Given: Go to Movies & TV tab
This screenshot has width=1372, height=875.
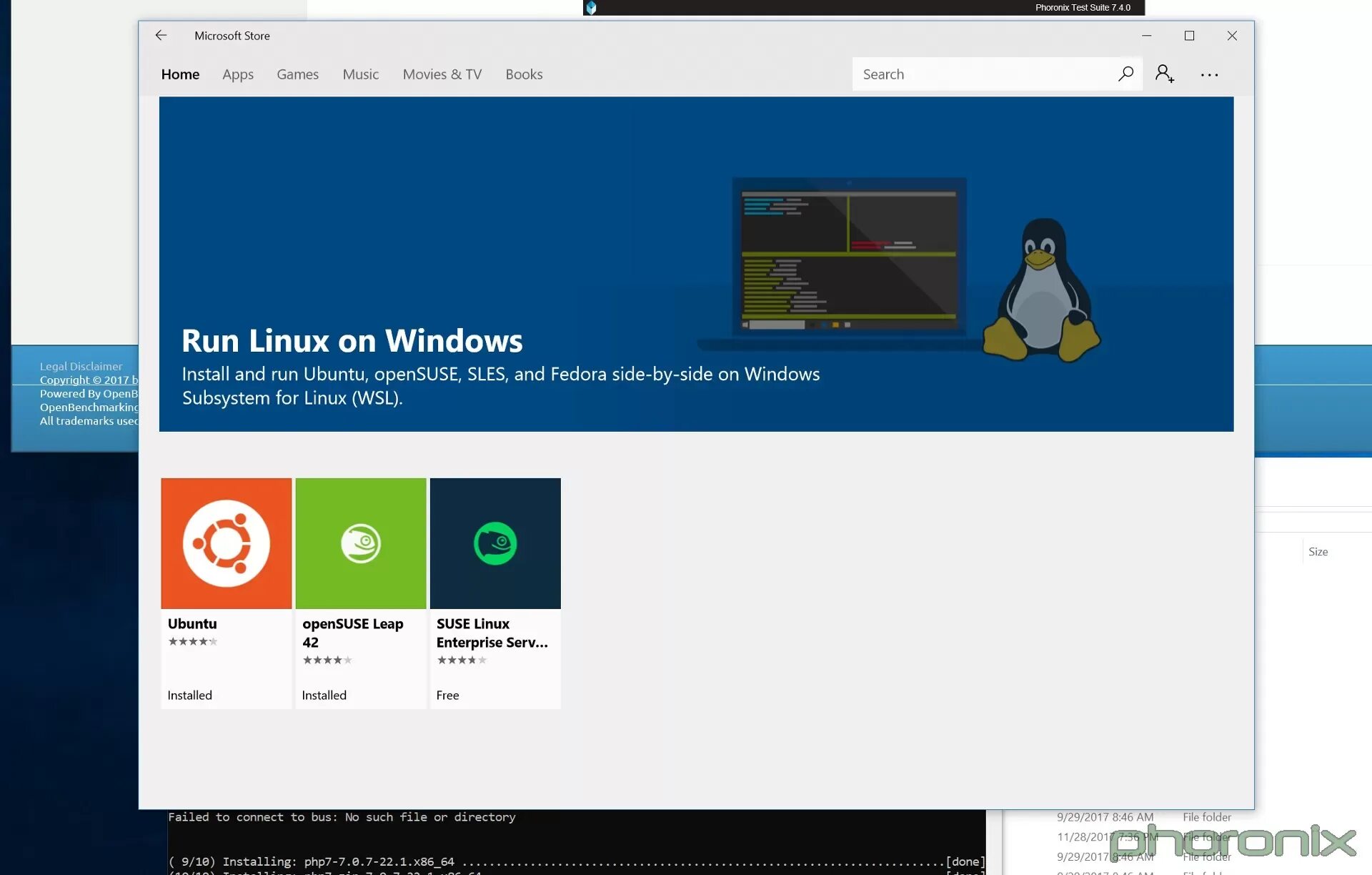Looking at the screenshot, I should [442, 74].
